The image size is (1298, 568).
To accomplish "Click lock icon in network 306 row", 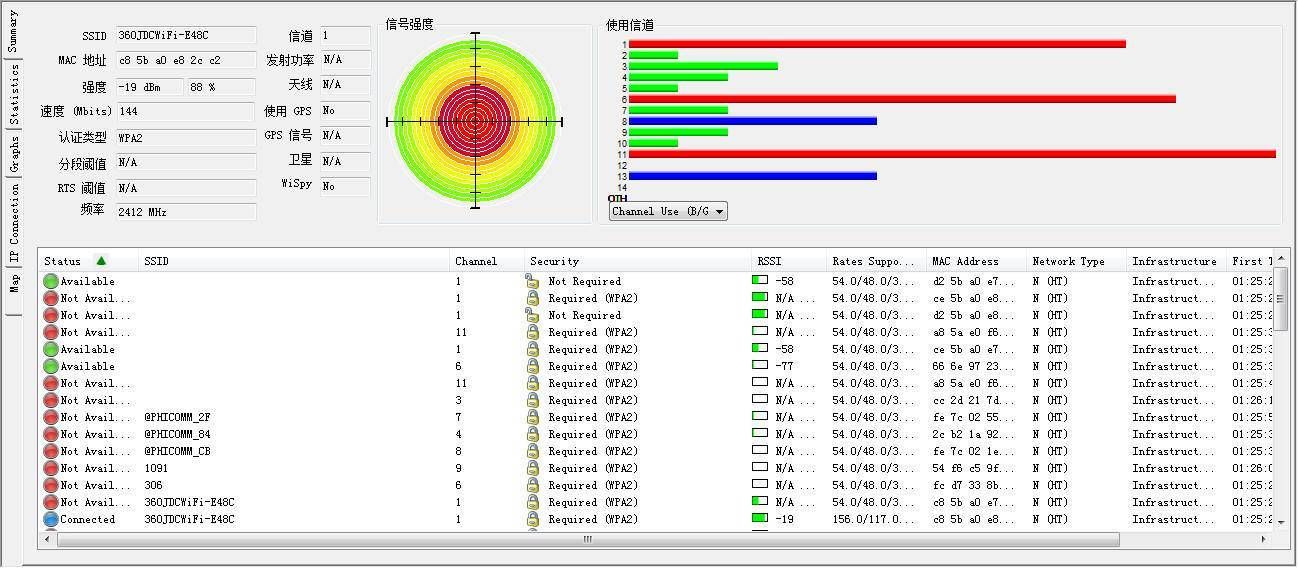I will [x=533, y=486].
